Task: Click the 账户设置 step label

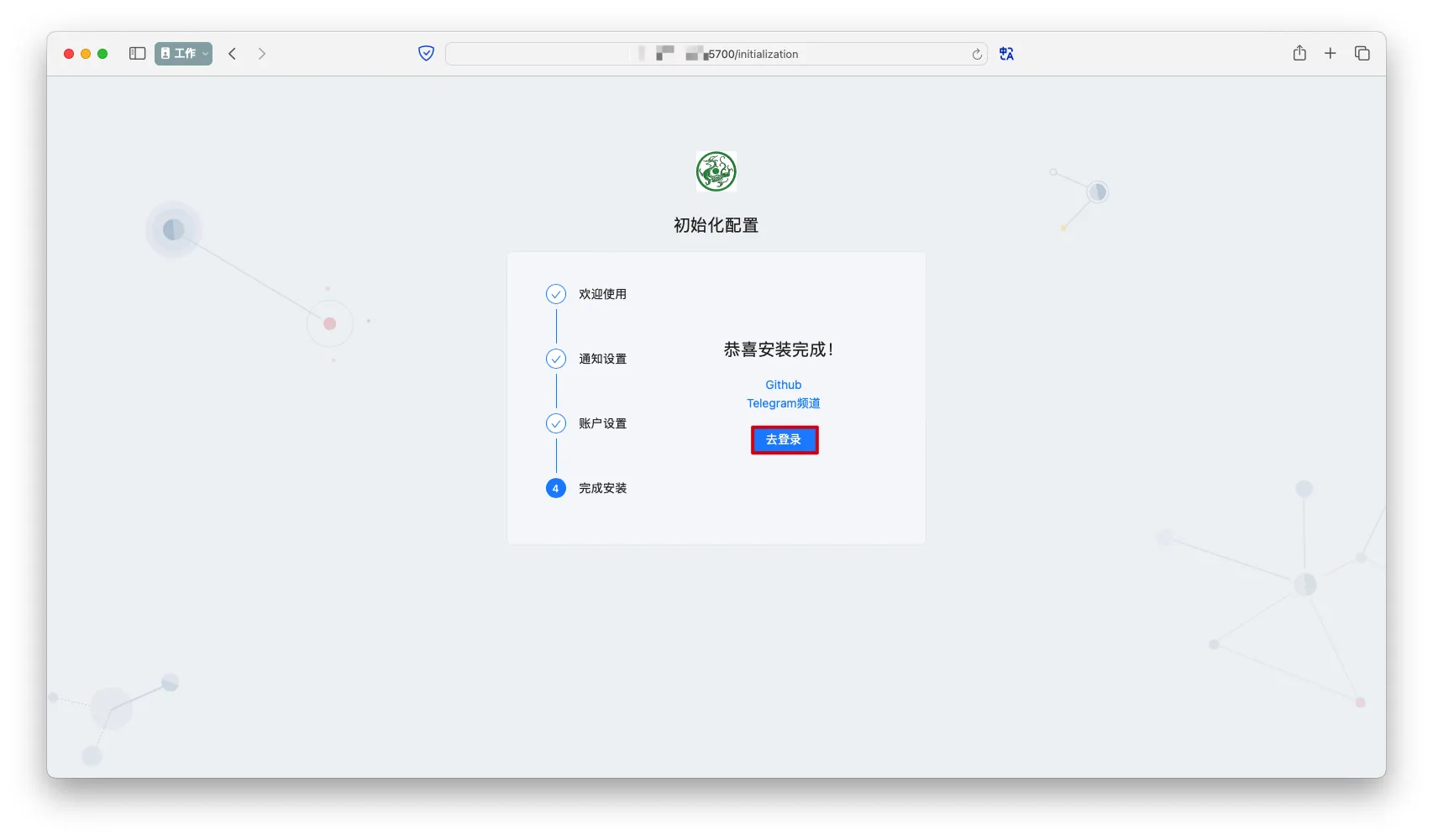Action: (602, 423)
